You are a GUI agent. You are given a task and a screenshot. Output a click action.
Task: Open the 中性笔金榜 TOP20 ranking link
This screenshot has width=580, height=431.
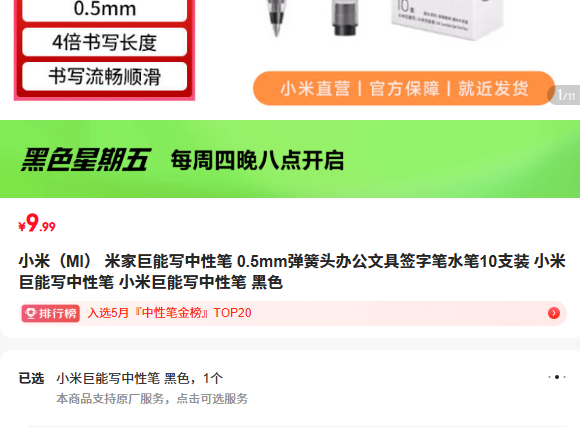click(169, 313)
